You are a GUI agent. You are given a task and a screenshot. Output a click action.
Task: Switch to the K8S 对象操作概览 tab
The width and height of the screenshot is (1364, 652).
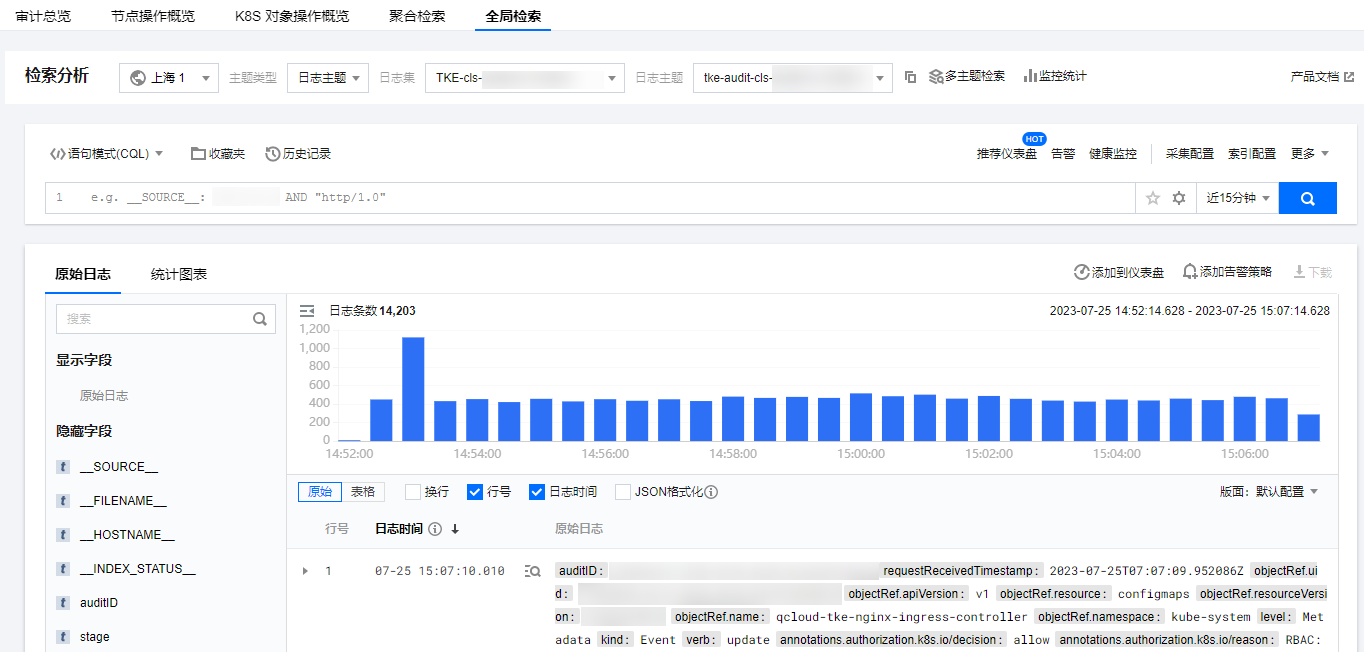pyautogui.click(x=292, y=16)
